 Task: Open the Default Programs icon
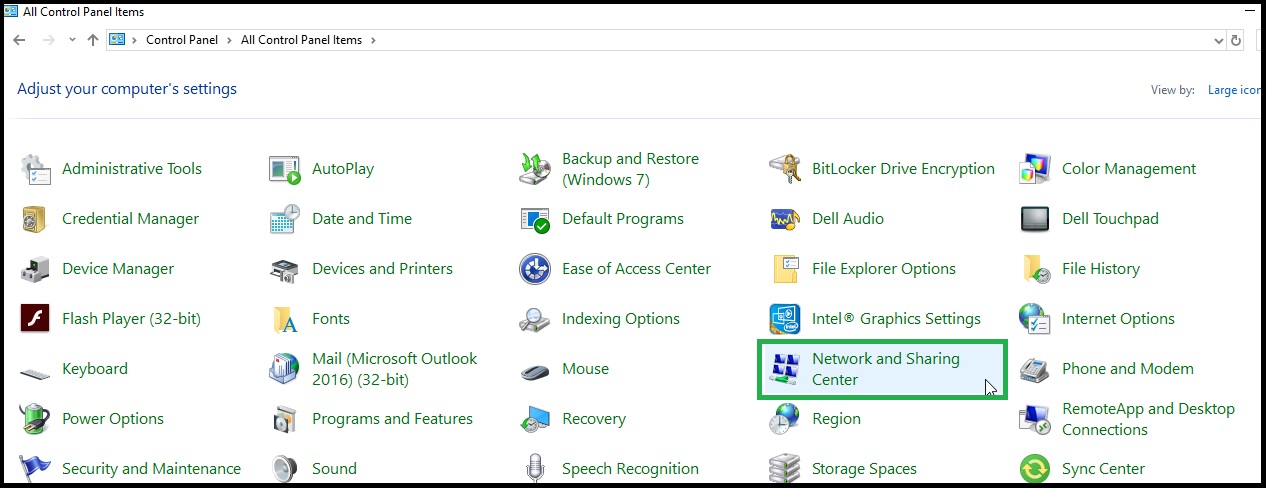tap(535, 219)
